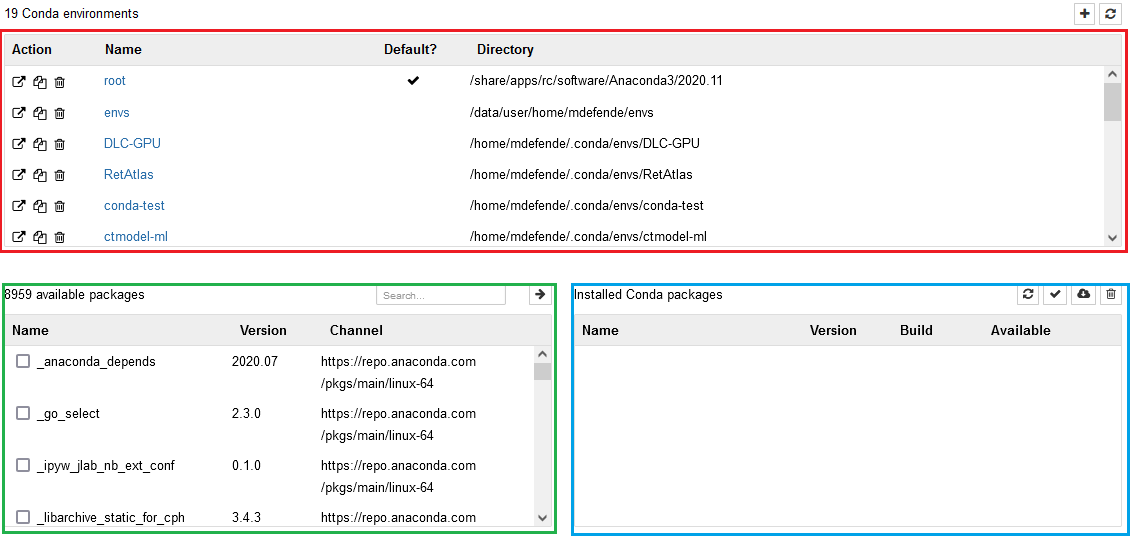Update selected installed packages using checkmark icon

click(x=1055, y=295)
